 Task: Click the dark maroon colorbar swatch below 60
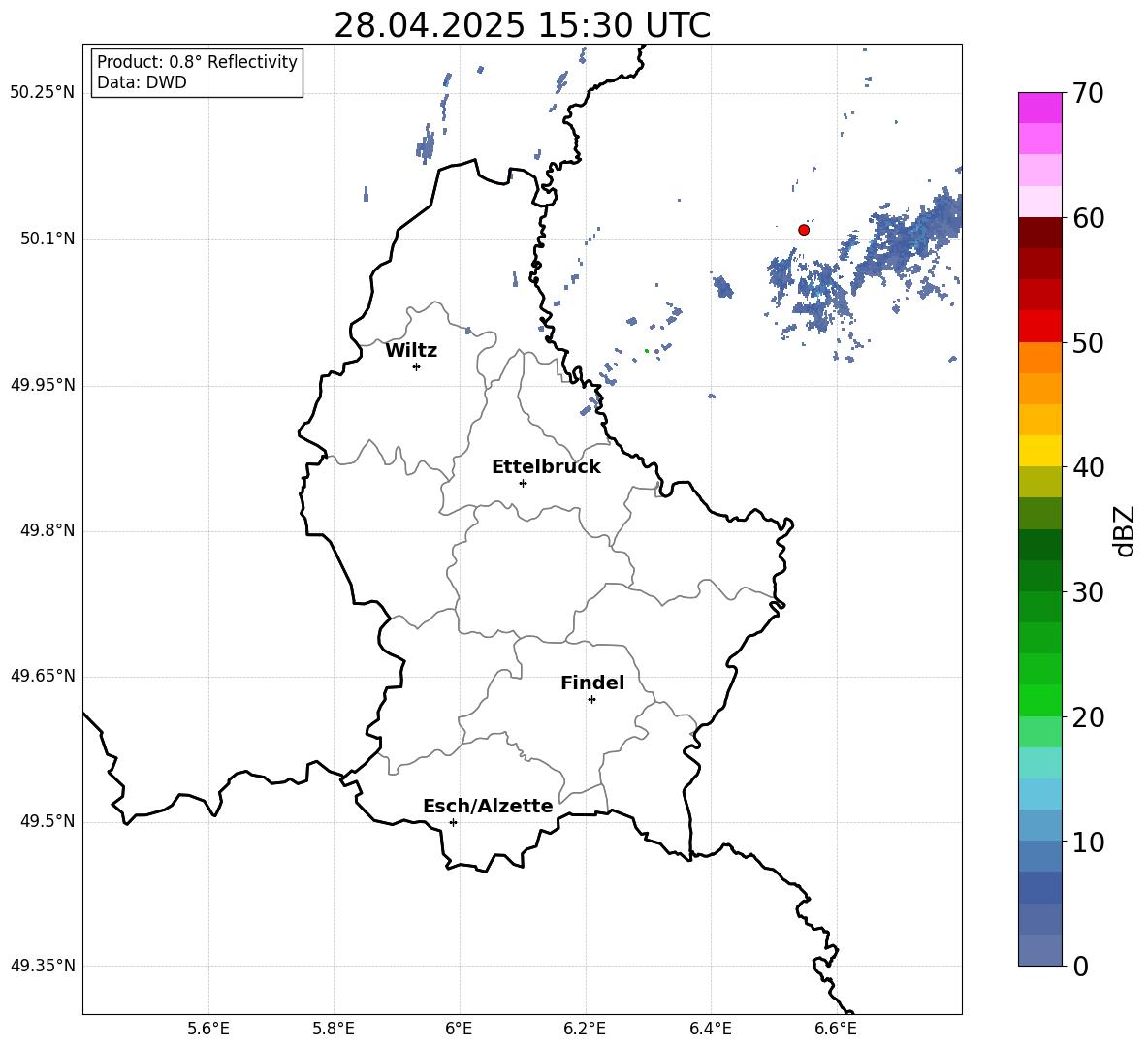[1039, 233]
